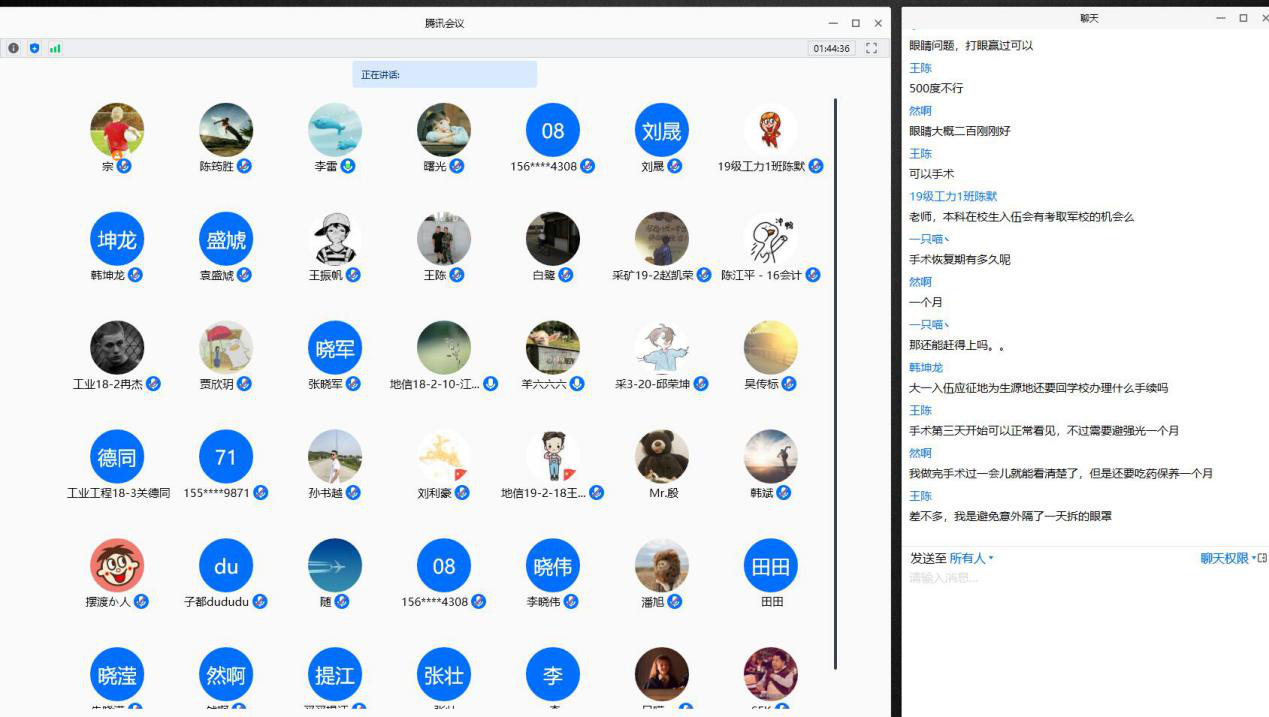Viewport: 1269px width, 717px height.
Task: Toggle the muted mic icon beside 韩斌
Action: (x=784, y=492)
